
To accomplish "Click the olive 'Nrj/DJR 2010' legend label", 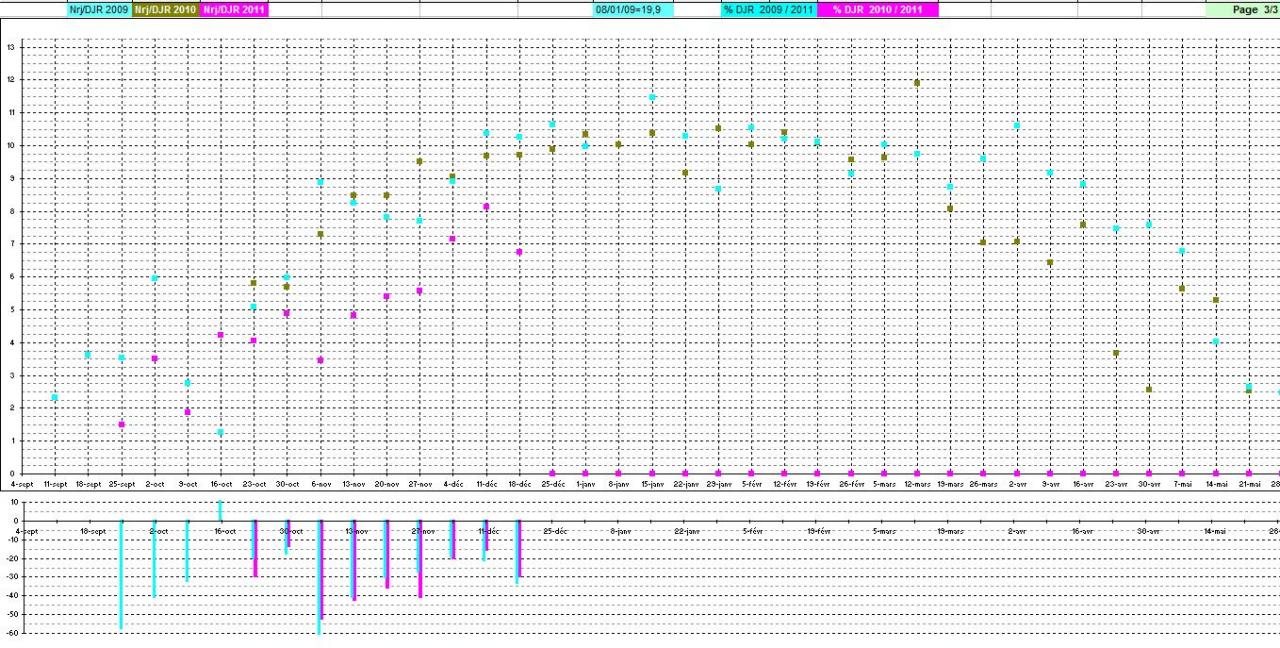I will 165,9.
